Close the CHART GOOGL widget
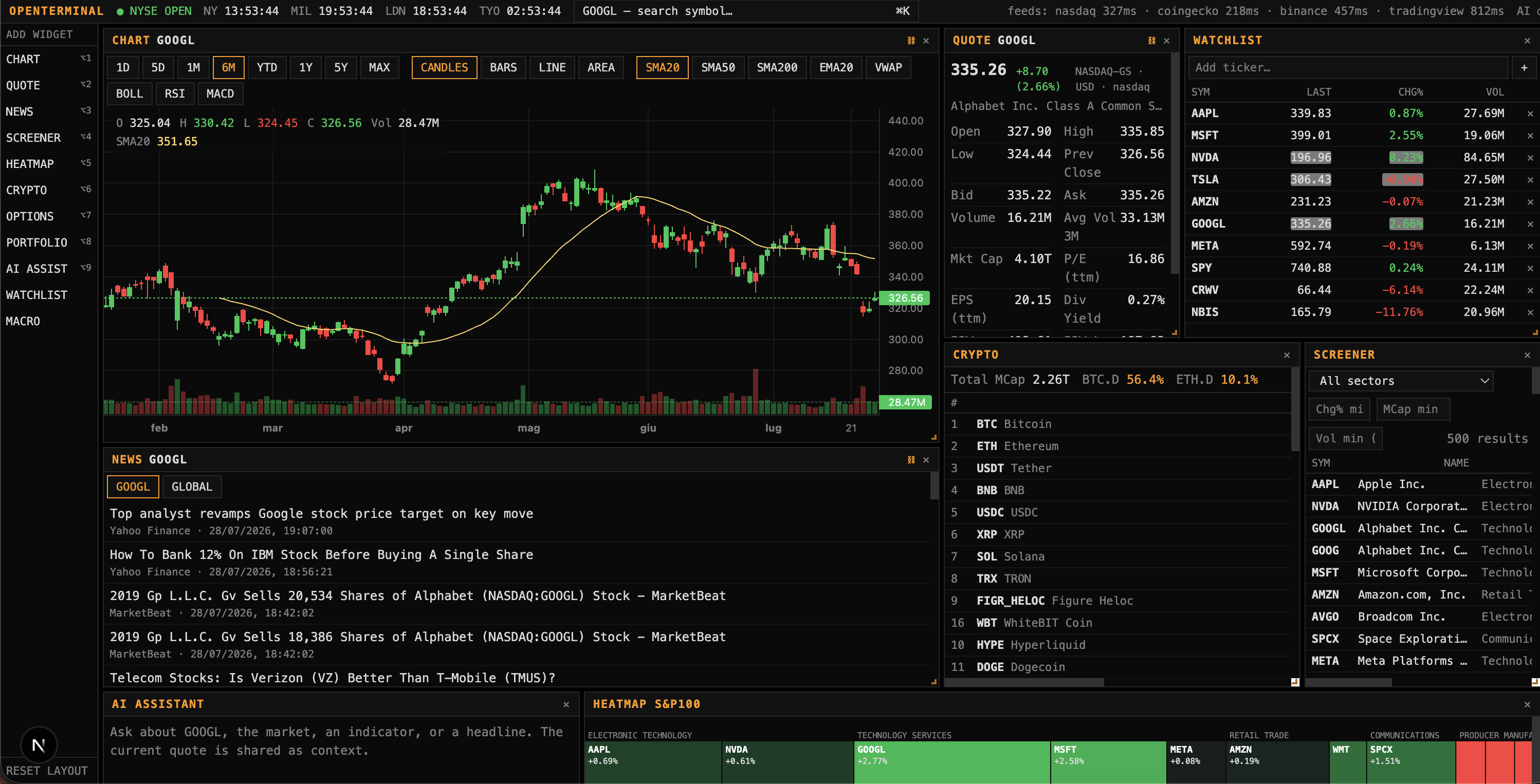1540x784 pixels. pos(926,41)
